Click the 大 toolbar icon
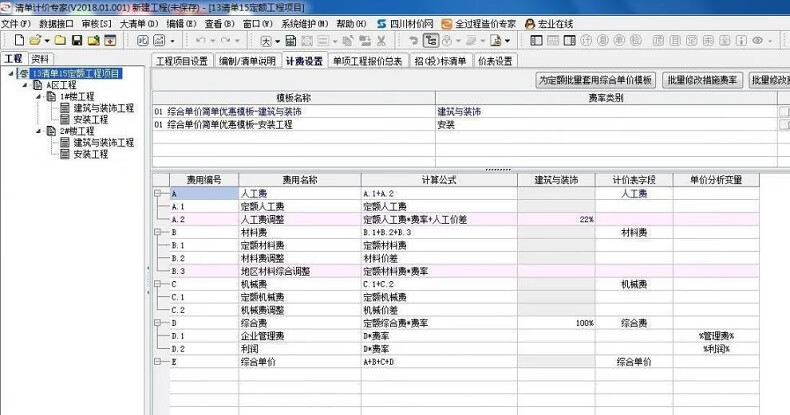The image size is (790, 415). [x=266, y=41]
